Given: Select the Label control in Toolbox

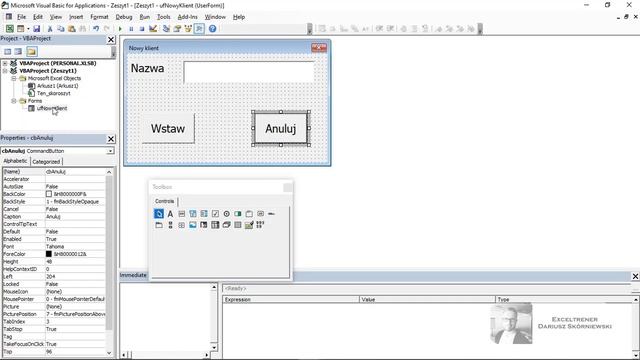Looking at the screenshot, I should [170, 213].
